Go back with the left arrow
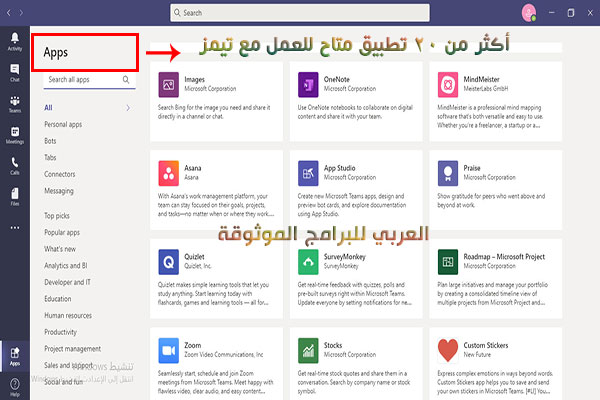Screen dimensions: 600x400 (8, 13)
